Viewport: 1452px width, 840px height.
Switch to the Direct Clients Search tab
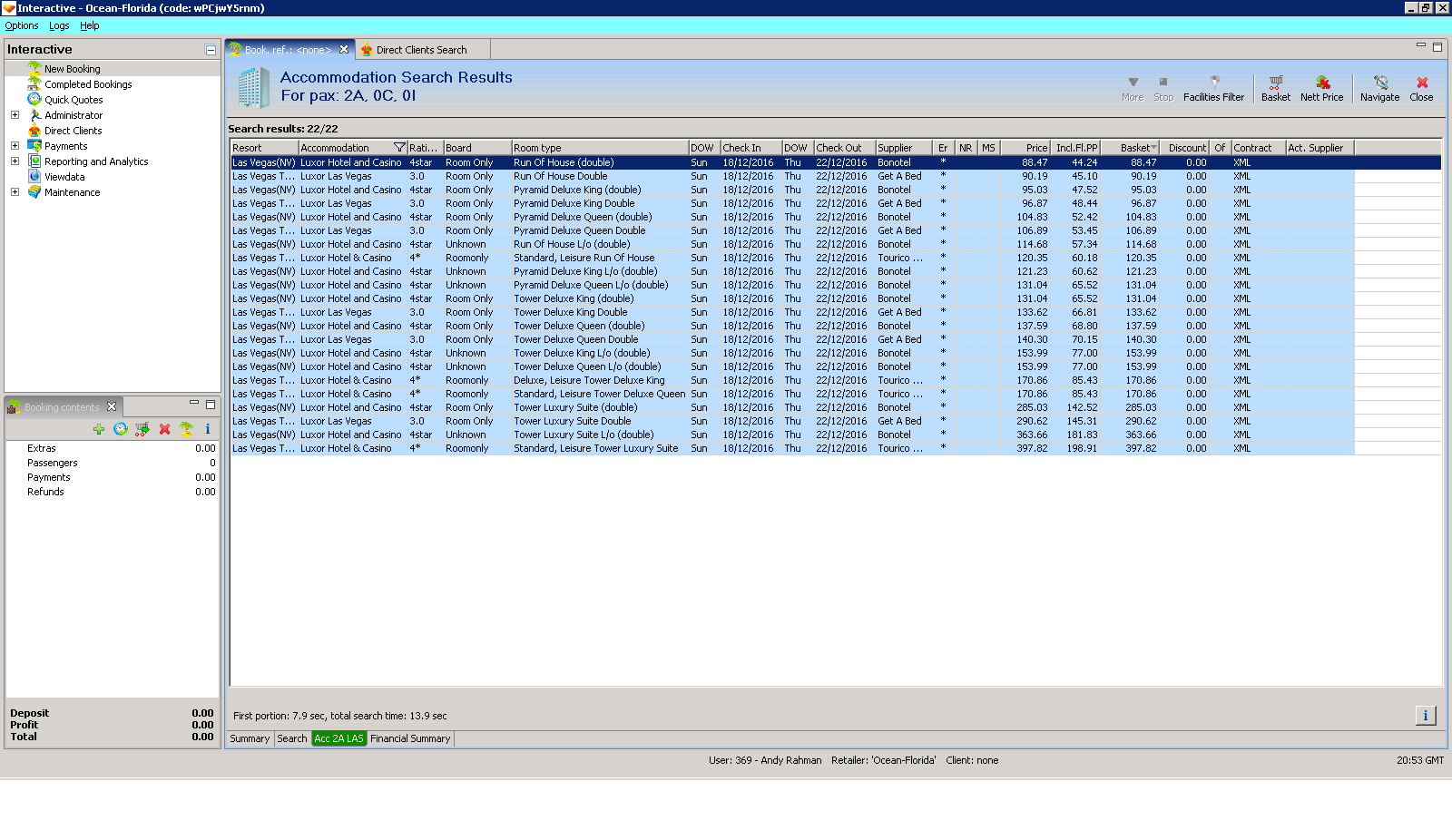click(x=421, y=50)
